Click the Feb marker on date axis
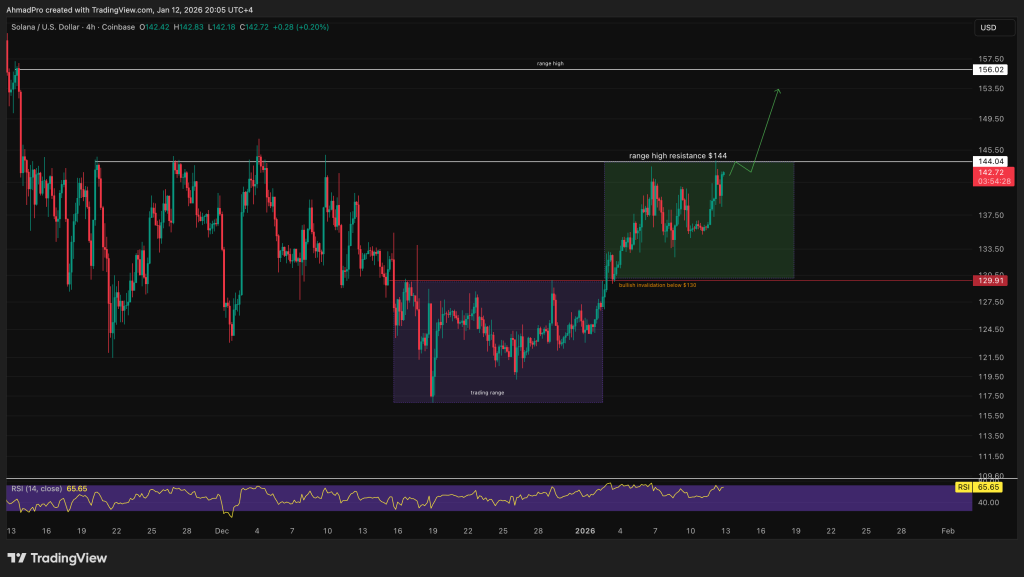 click(948, 529)
